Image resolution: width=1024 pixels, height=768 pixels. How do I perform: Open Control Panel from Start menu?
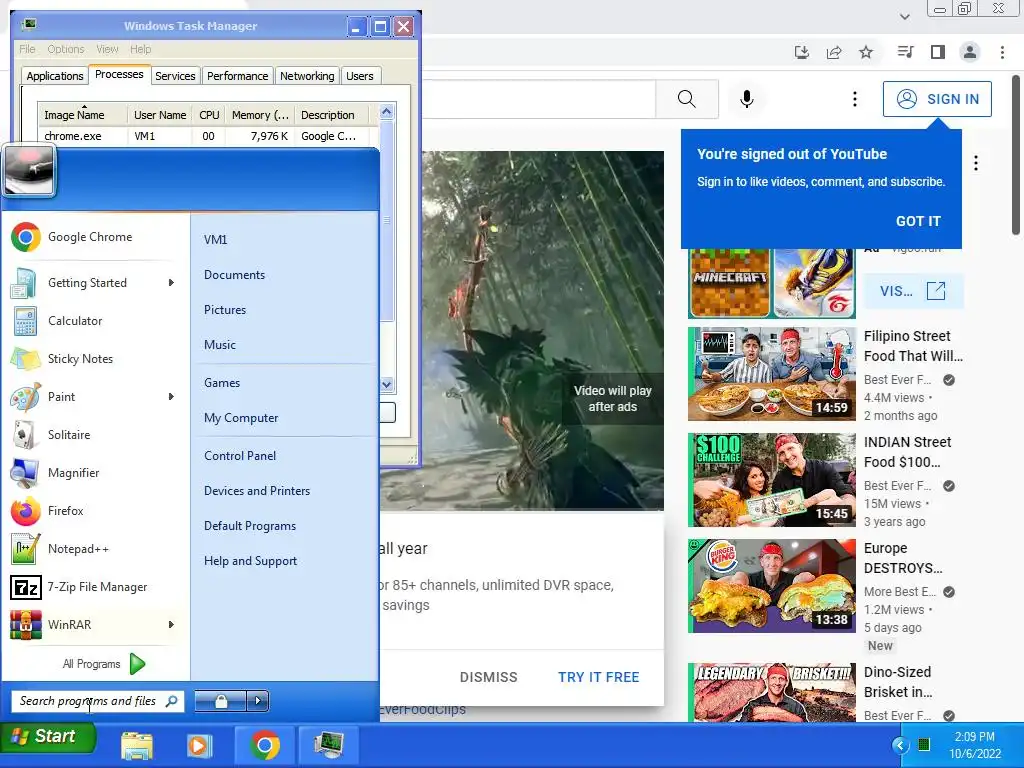click(240, 456)
